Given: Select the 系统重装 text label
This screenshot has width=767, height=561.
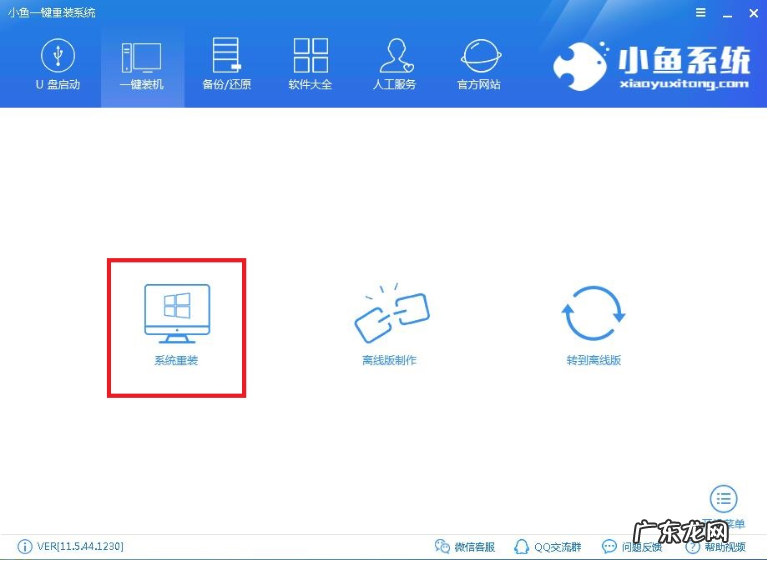Looking at the screenshot, I should [x=176, y=360].
